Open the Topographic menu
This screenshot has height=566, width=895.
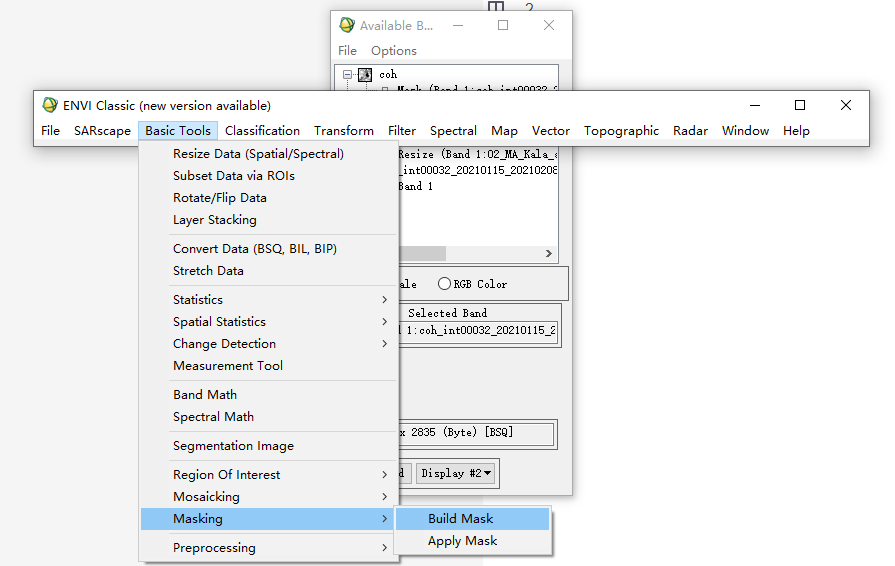click(x=621, y=131)
